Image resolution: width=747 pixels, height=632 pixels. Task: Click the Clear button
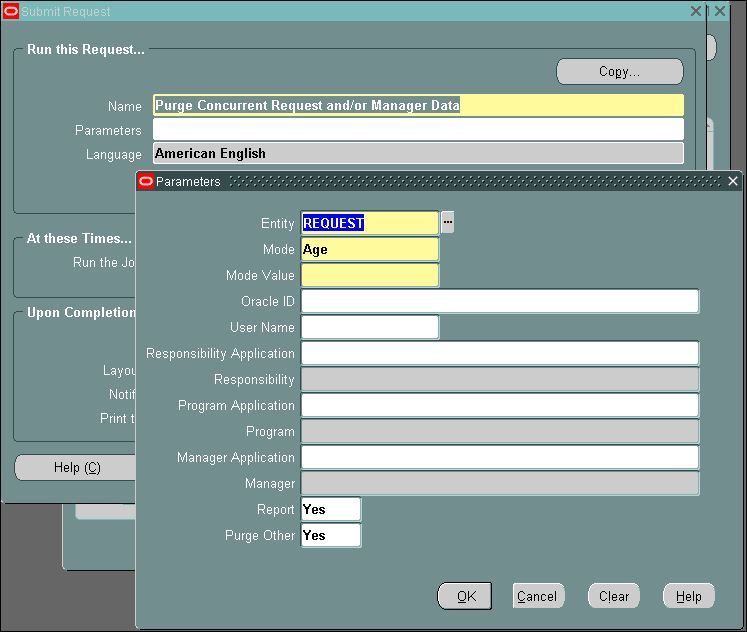coord(614,596)
